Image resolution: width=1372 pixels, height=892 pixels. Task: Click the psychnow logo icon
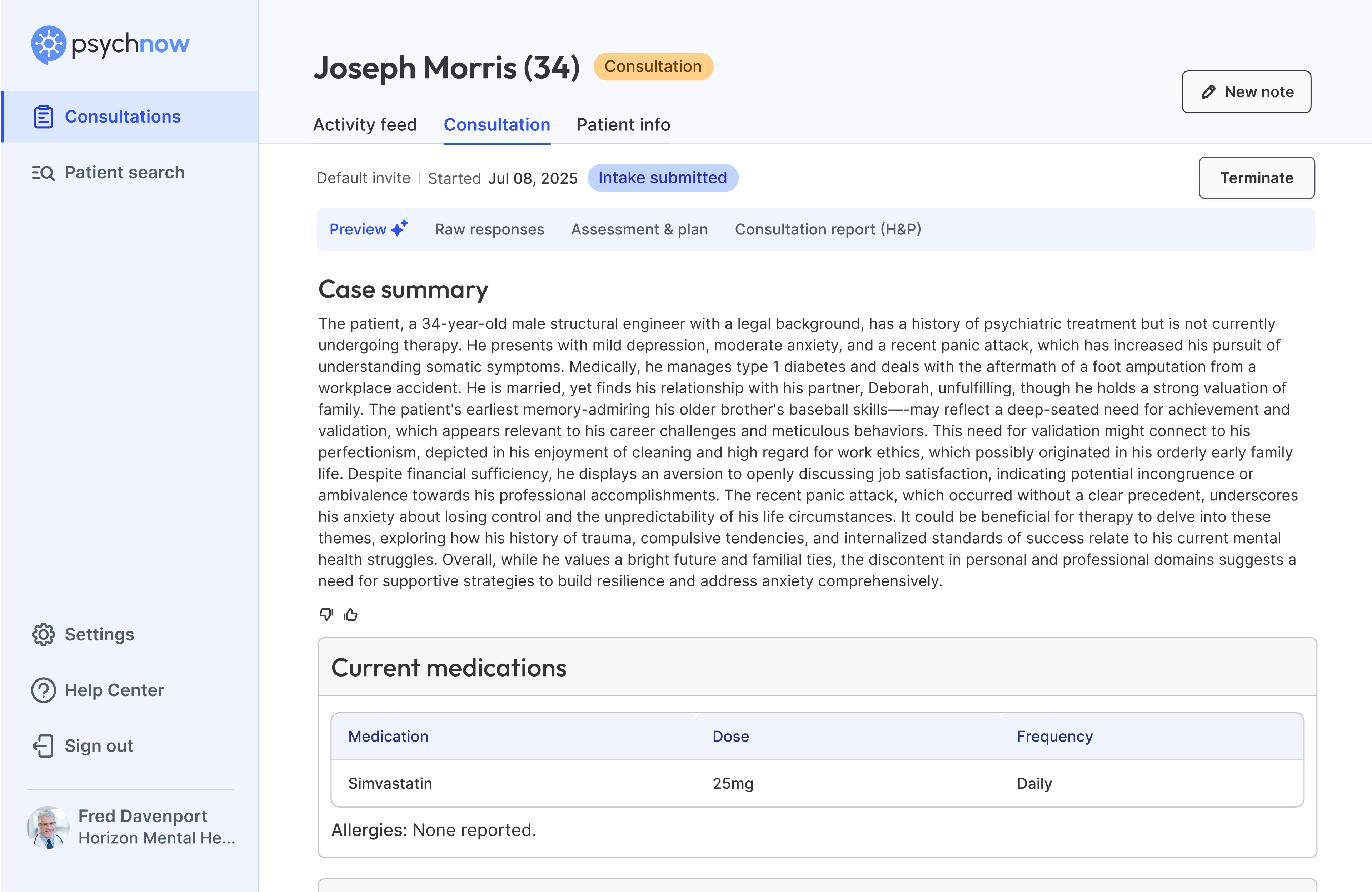coord(49,44)
